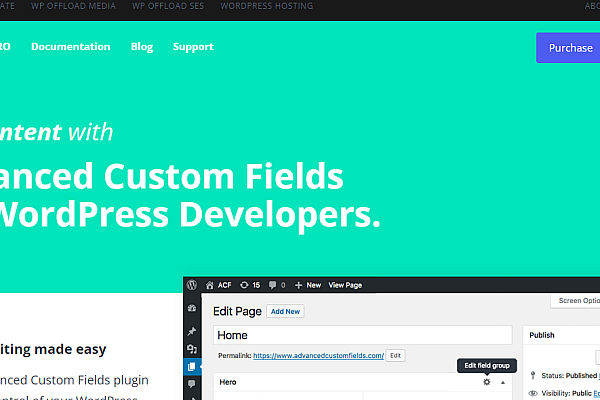Click the Add New button

pos(285,311)
